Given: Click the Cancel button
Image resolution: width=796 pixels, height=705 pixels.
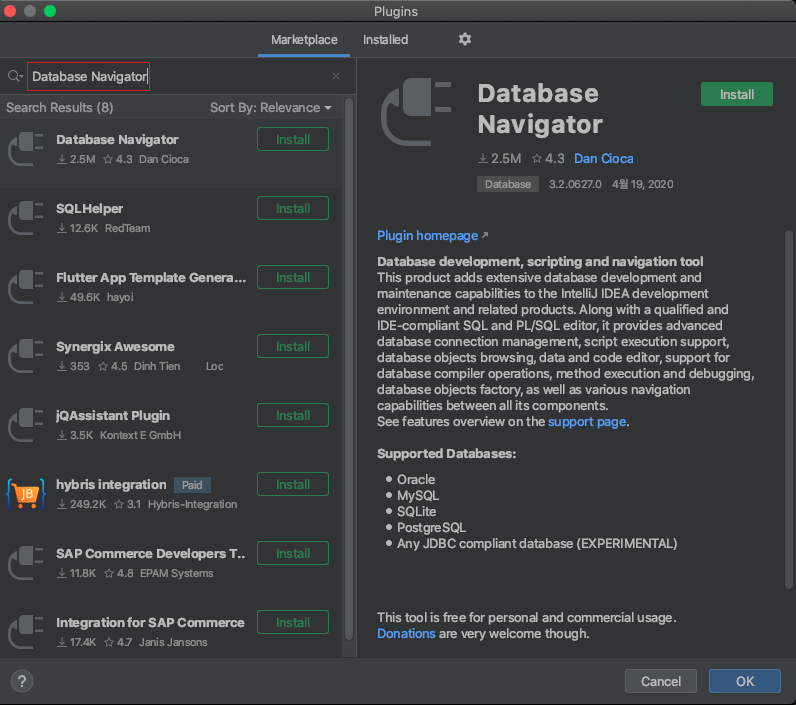Looking at the screenshot, I should (660, 681).
